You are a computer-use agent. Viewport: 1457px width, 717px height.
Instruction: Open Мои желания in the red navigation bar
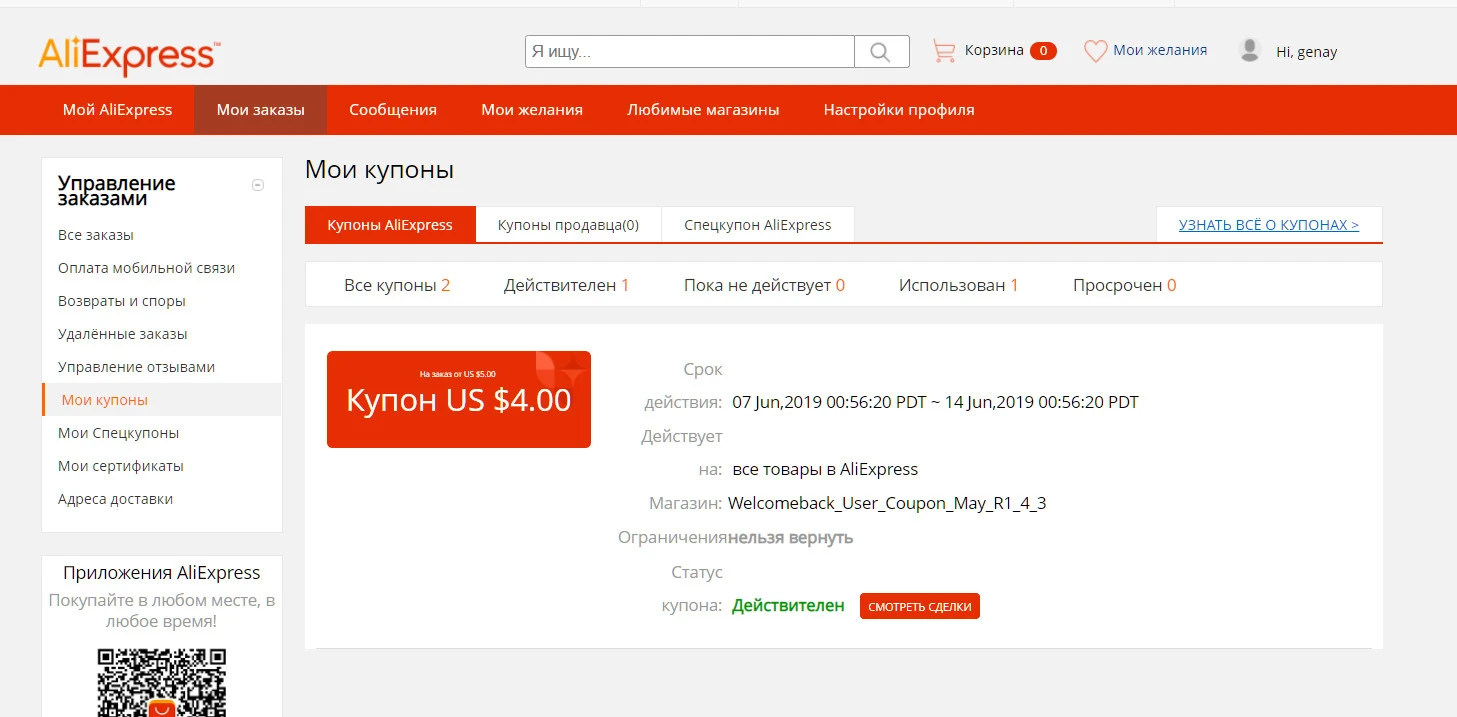532,110
